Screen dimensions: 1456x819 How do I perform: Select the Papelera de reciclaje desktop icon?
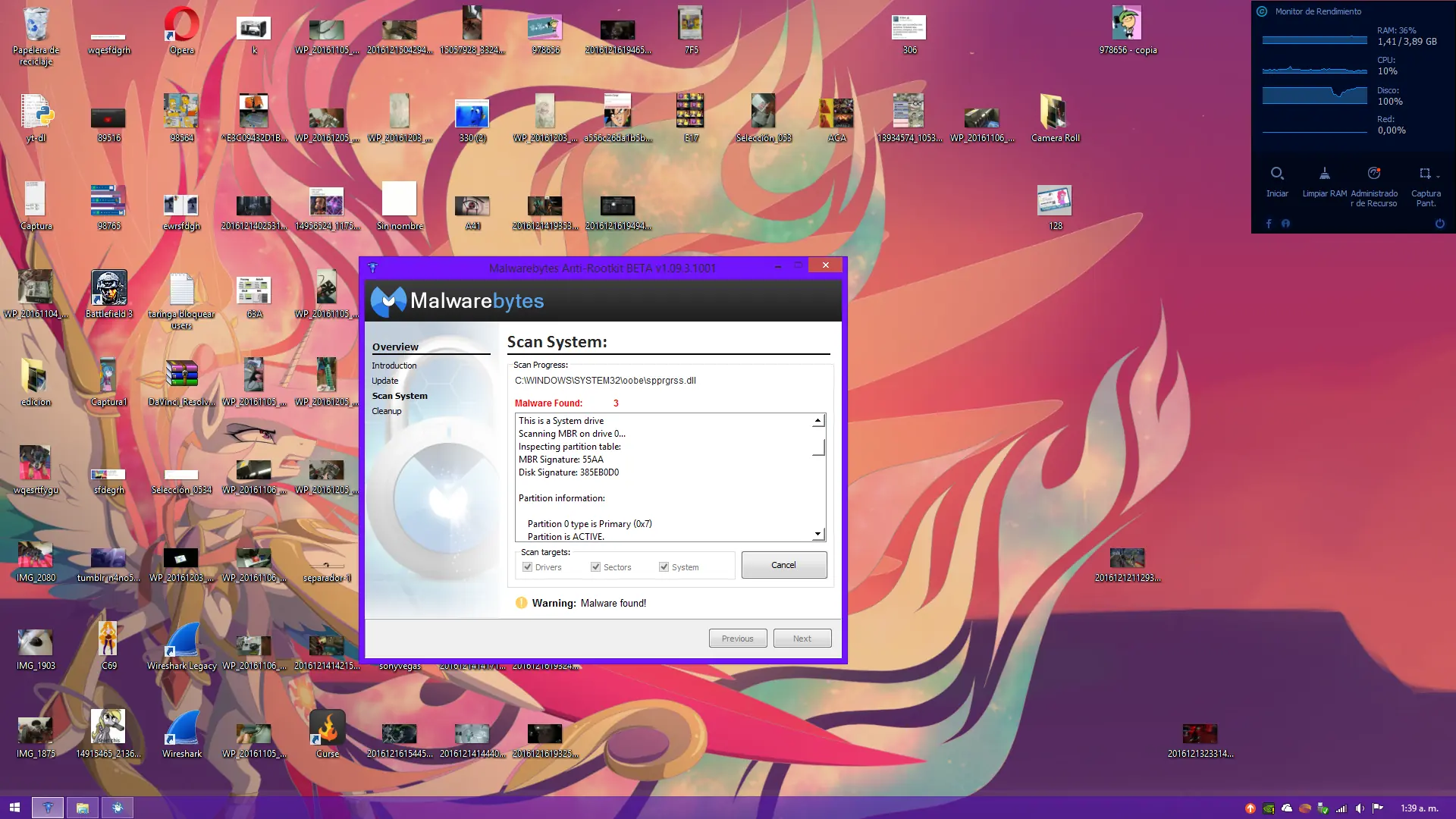click(36, 36)
